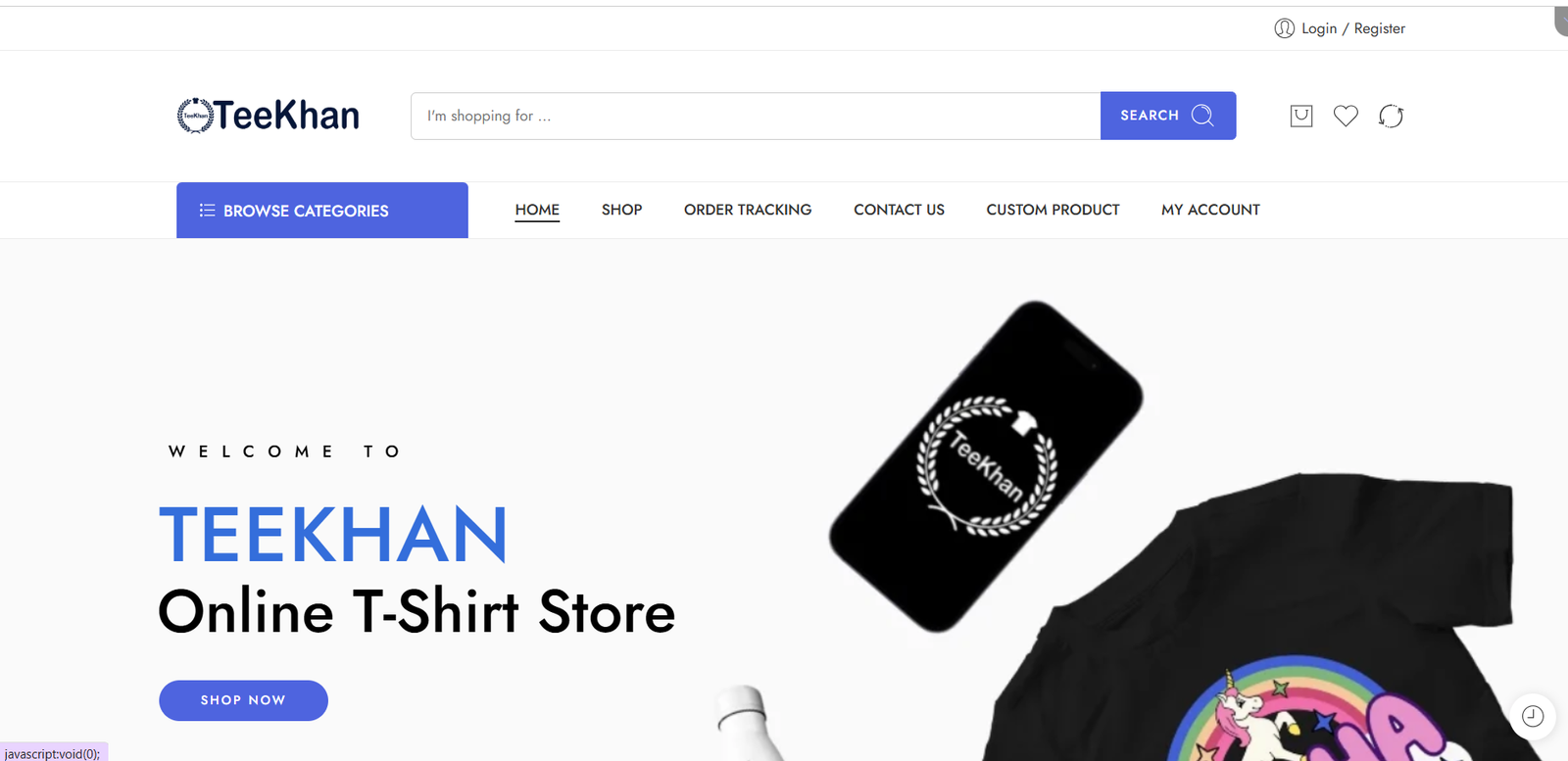Open the compare refresh-arrows icon
Image resolution: width=1568 pixels, height=761 pixels.
tap(1391, 116)
